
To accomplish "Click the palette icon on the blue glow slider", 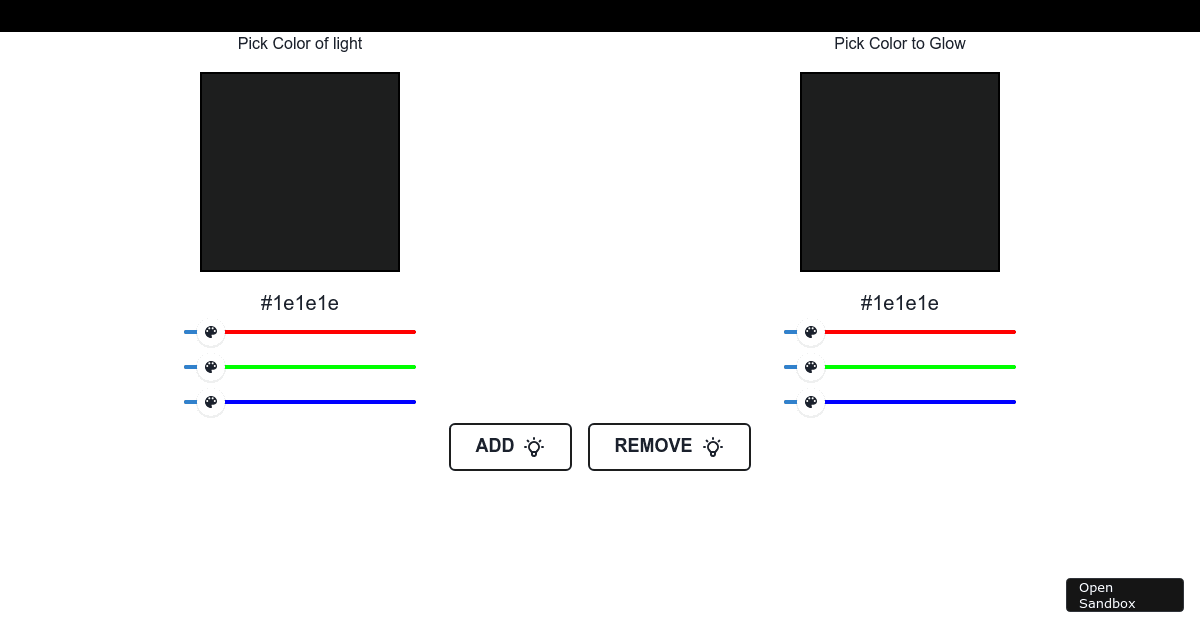I will click(811, 402).
